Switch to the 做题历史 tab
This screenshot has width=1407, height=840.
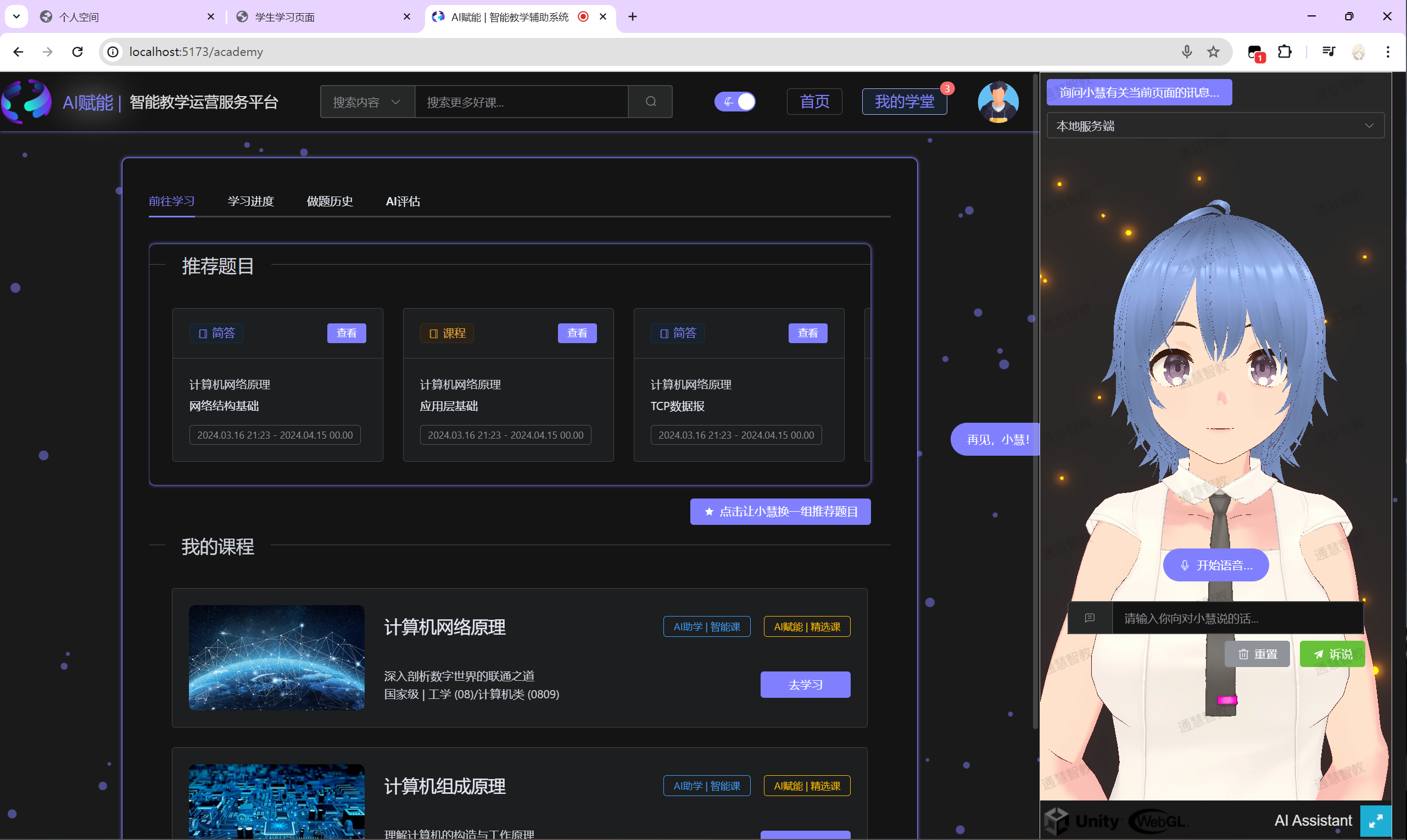(x=330, y=201)
